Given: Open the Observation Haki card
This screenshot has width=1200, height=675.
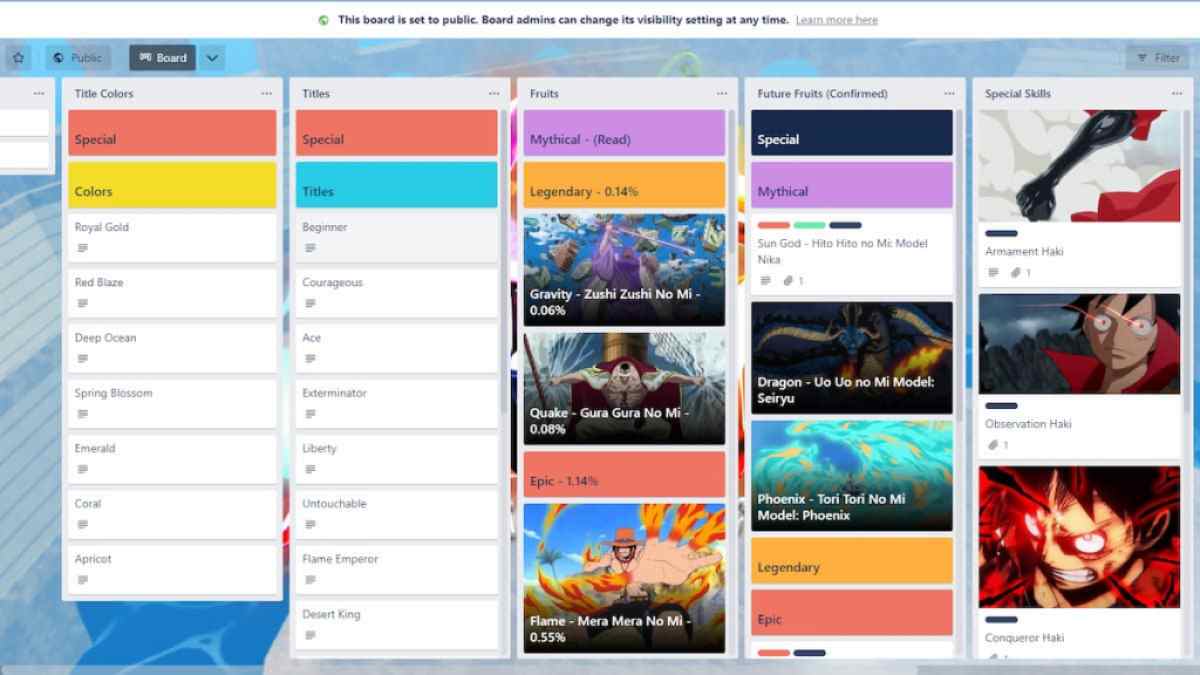Looking at the screenshot, I should click(1079, 375).
